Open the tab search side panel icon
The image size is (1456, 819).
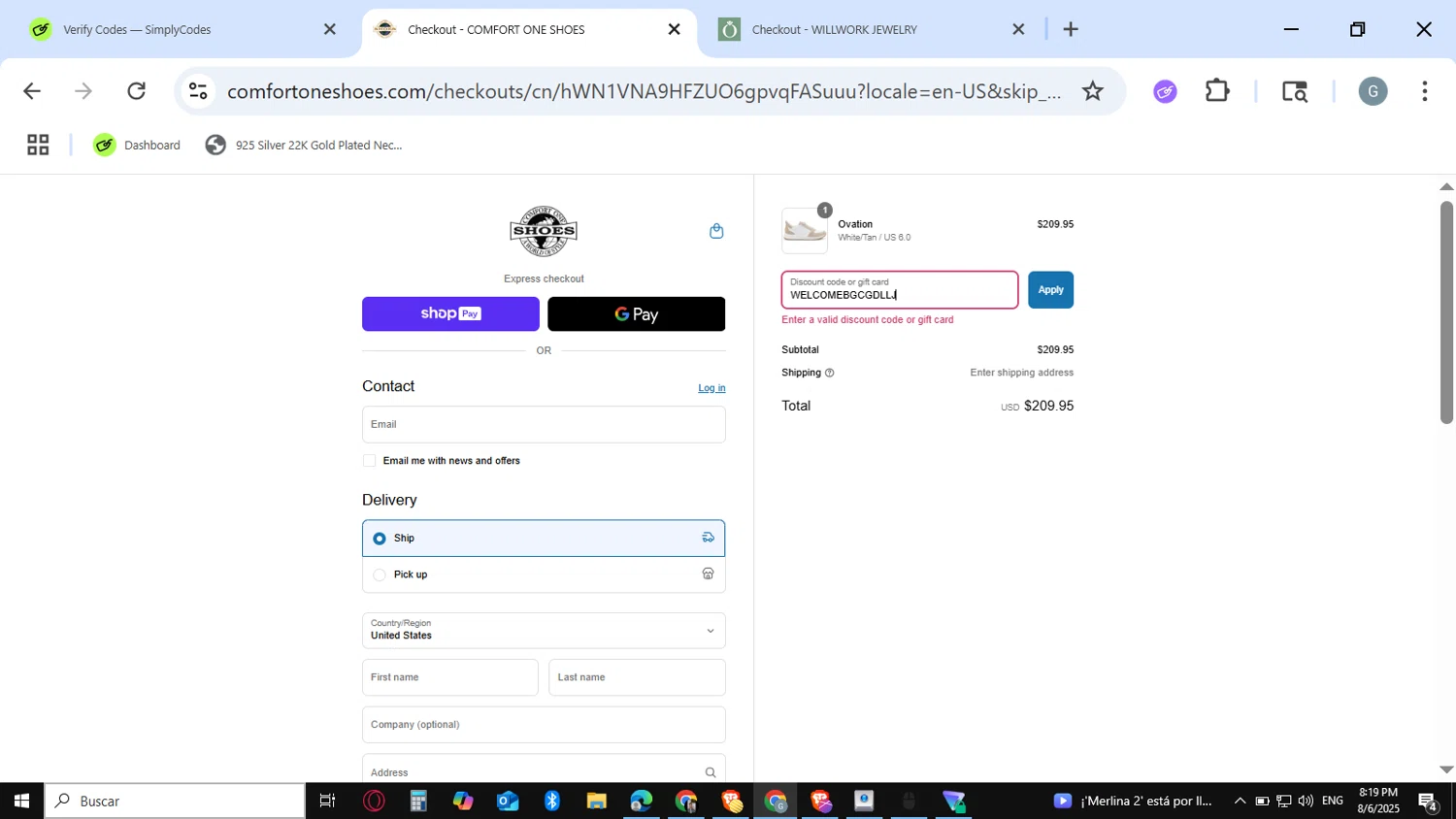pos(1295,91)
